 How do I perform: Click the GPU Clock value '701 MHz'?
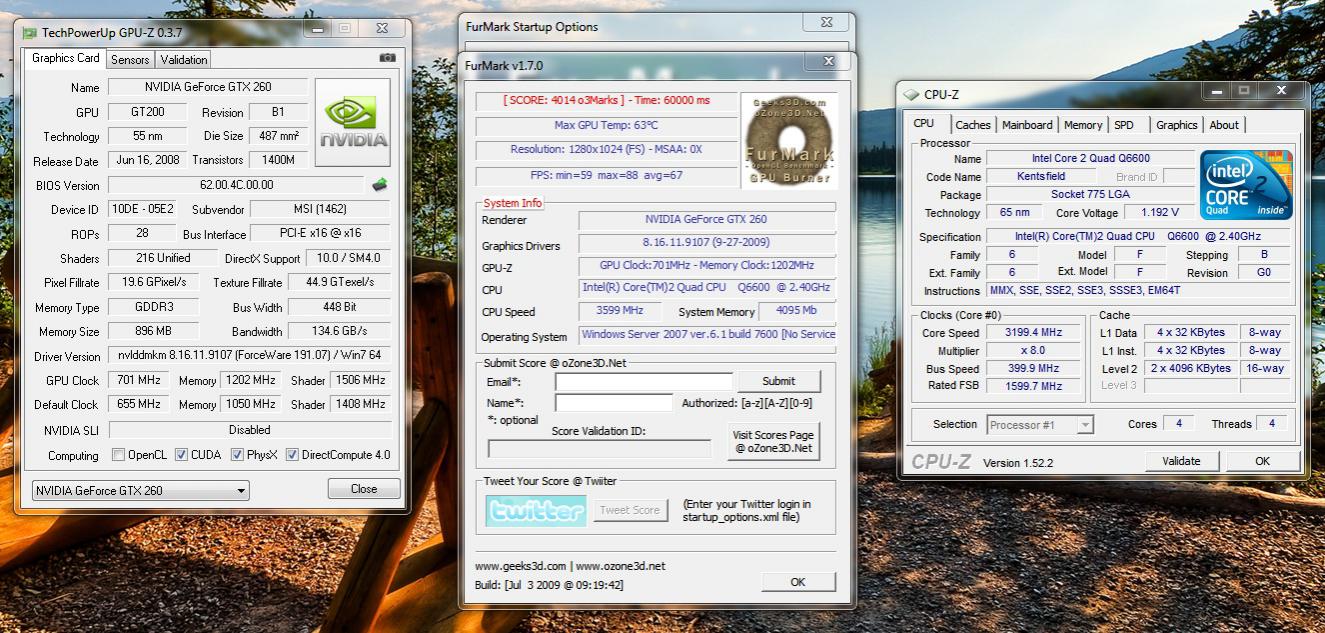coord(138,380)
